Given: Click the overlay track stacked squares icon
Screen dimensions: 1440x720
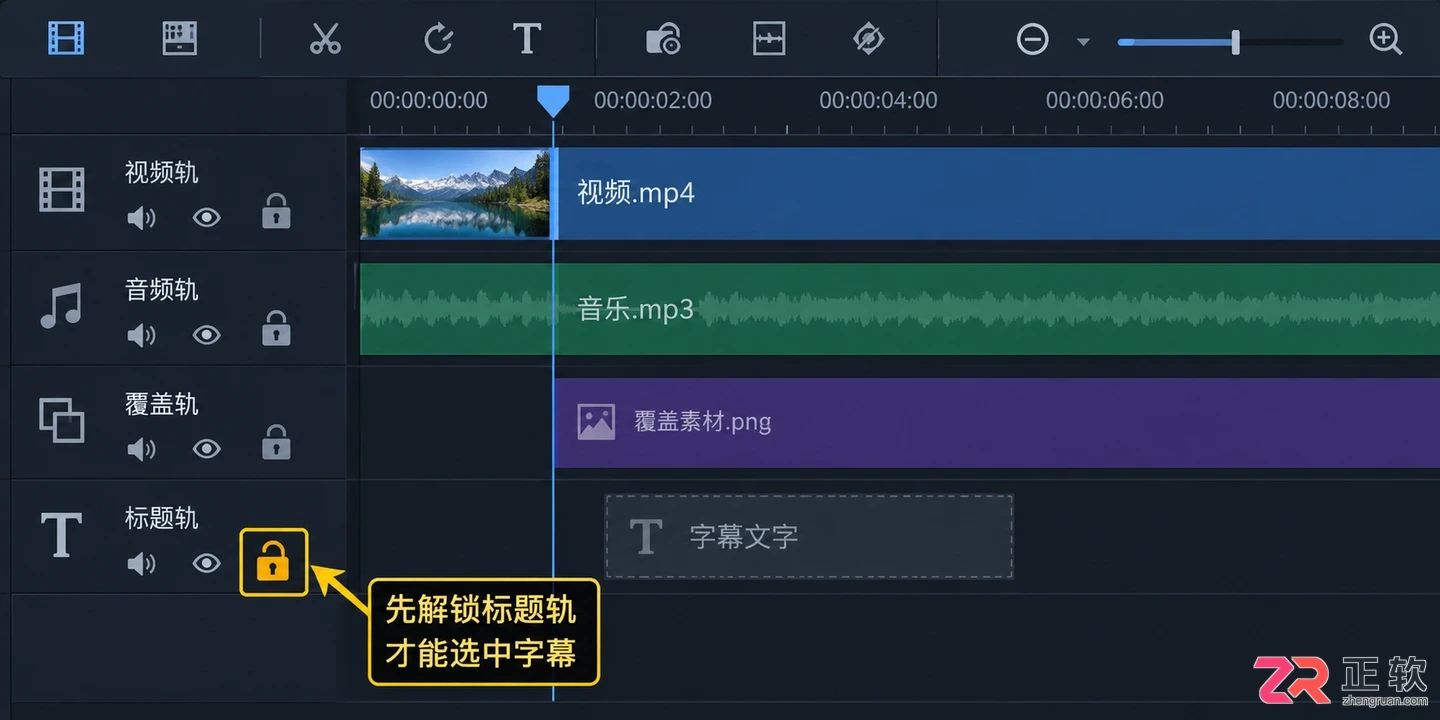Looking at the screenshot, I should (x=62, y=420).
